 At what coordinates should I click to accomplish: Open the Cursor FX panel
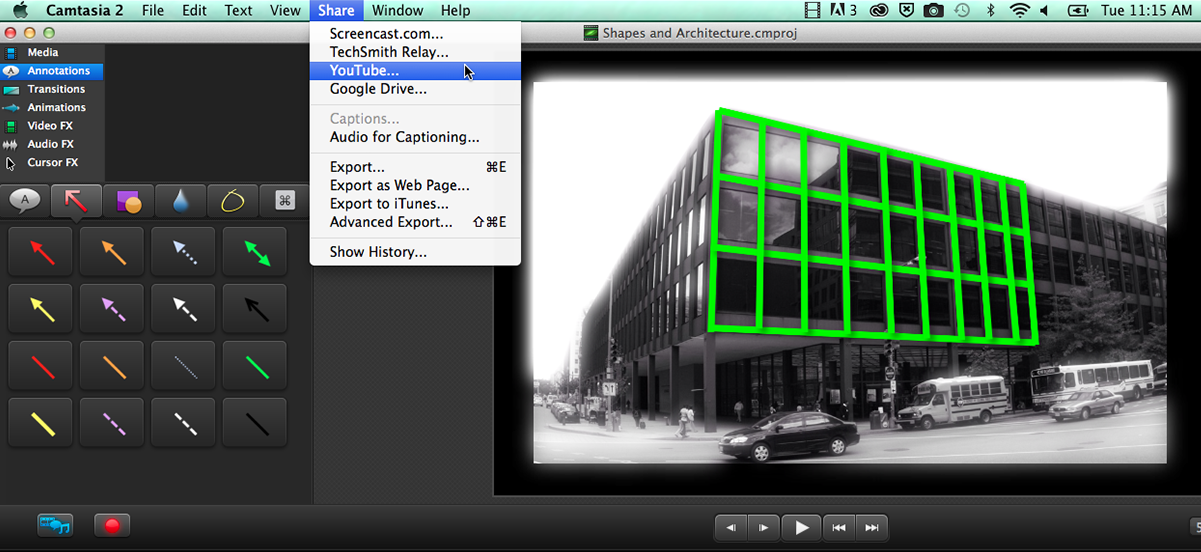tap(52, 162)
